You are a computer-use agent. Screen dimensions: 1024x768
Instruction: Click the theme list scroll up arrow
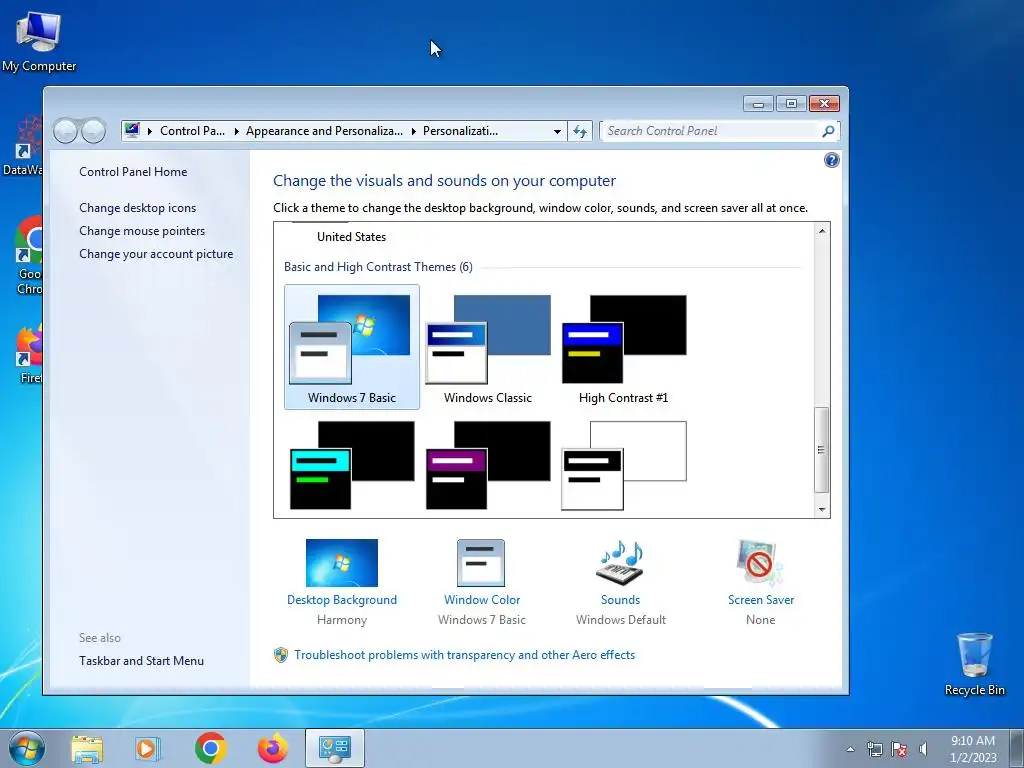pyautogui.click(x=822, y=231)
